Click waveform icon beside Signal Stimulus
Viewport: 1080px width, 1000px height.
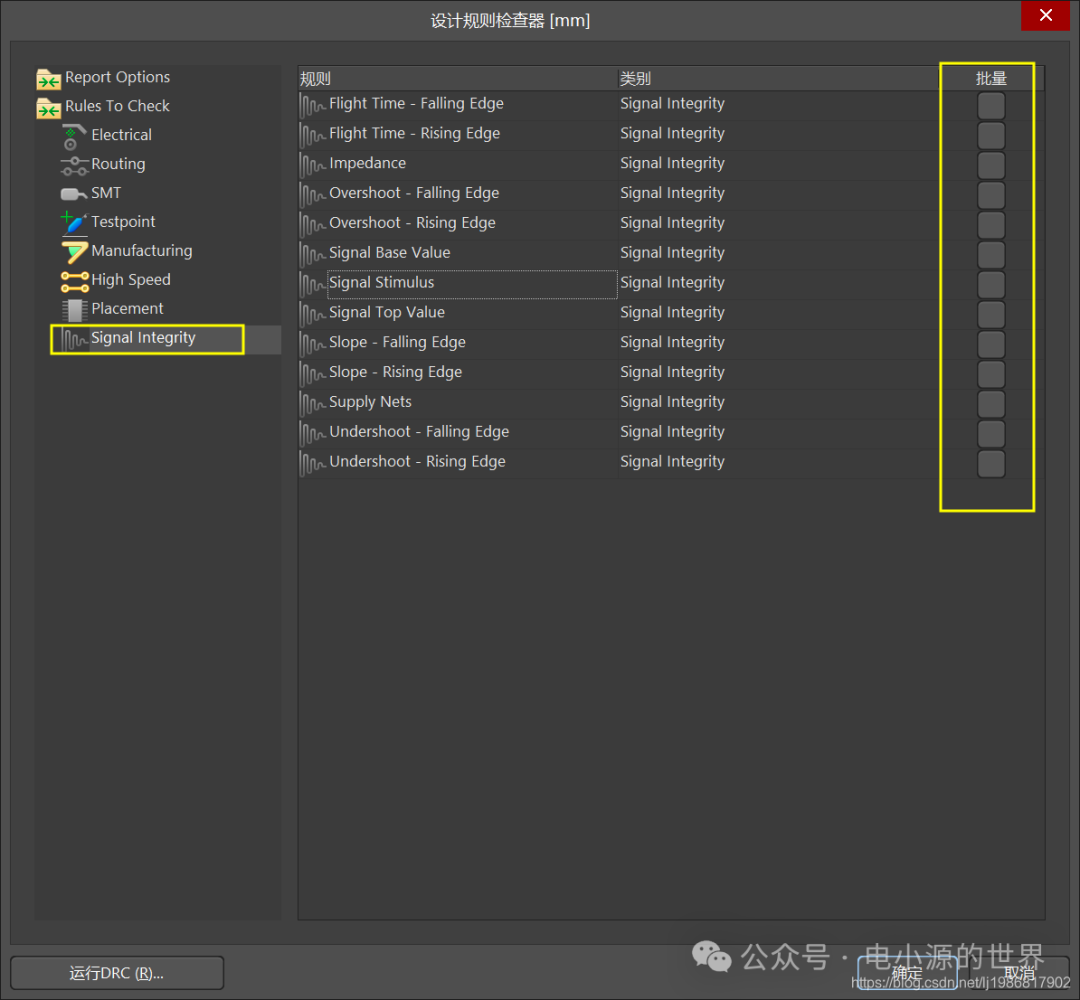(313, 284)
